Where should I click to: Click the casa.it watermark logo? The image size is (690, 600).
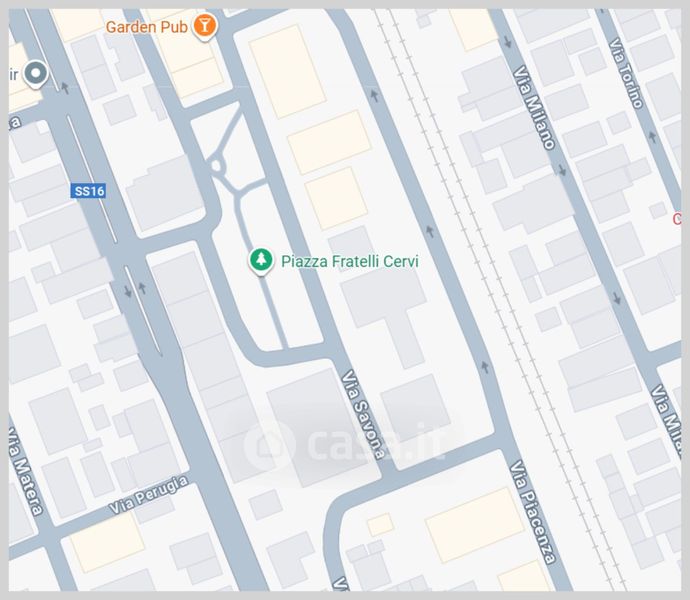343,444
